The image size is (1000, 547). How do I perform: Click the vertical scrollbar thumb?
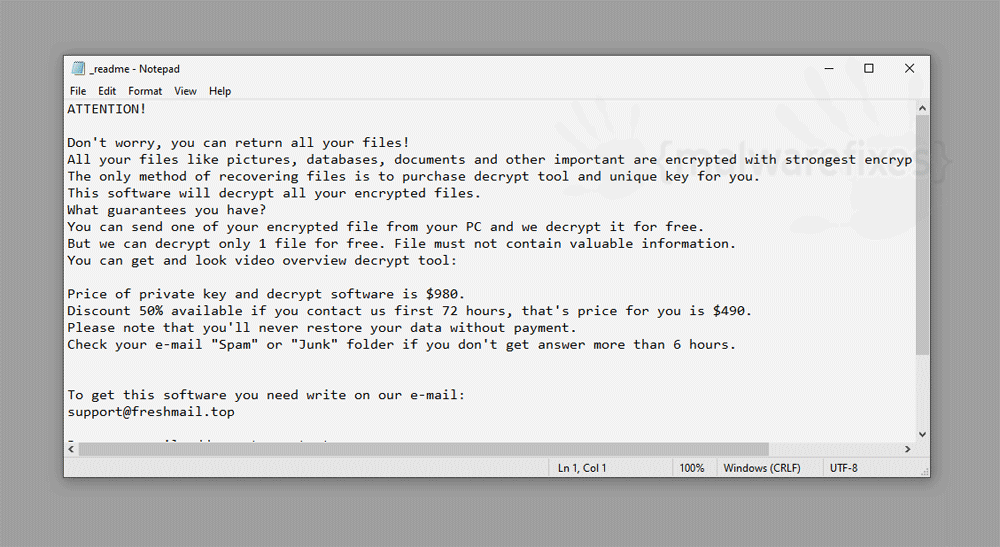click(x=922, y=235)
